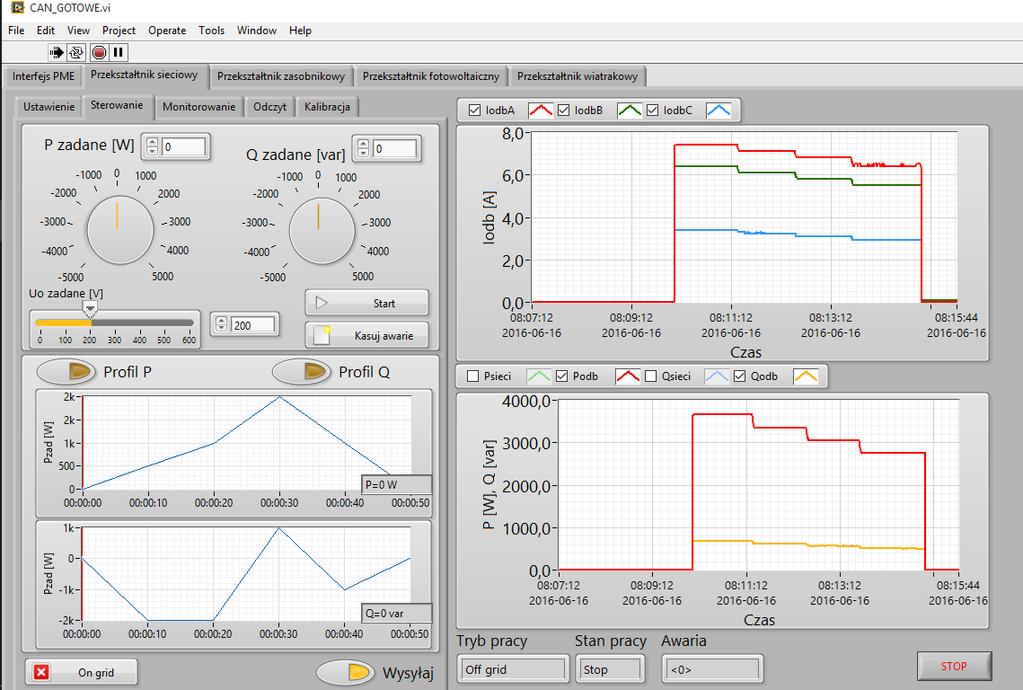The height and width of the screenshot is (690, 1023).
Task: Click the Uo zadane field showing 200
Action: pyautogui.click(x=253, y=325)
